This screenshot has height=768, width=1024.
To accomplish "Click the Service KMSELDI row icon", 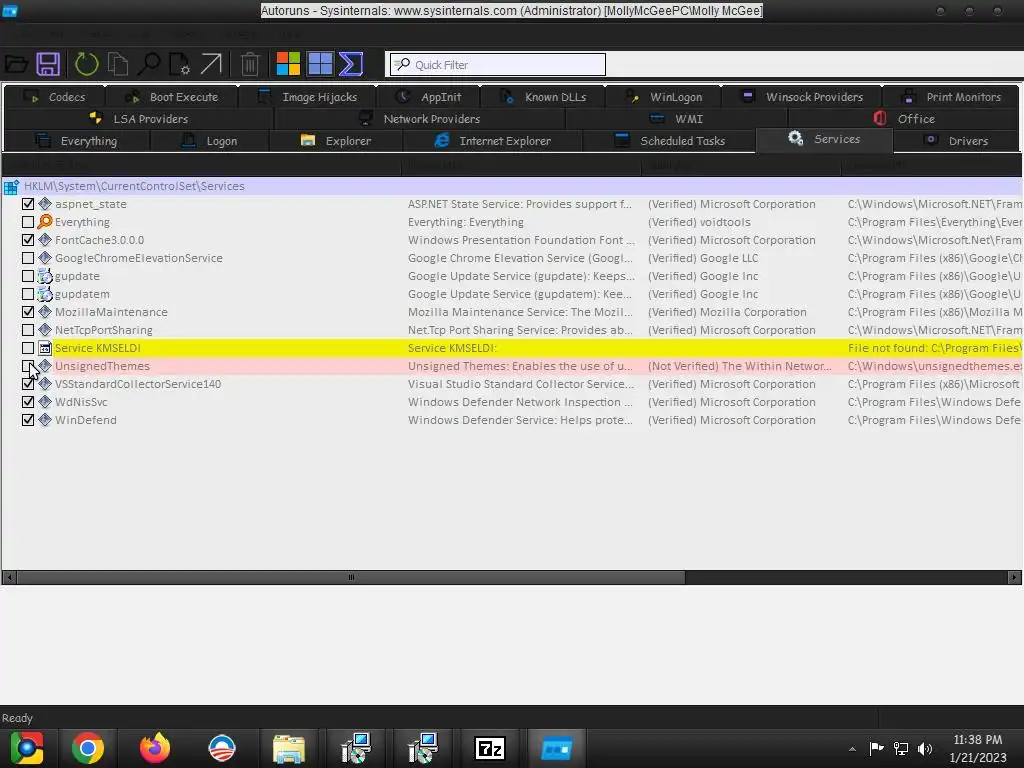I will pyautogui.click(x=44, y=348).
